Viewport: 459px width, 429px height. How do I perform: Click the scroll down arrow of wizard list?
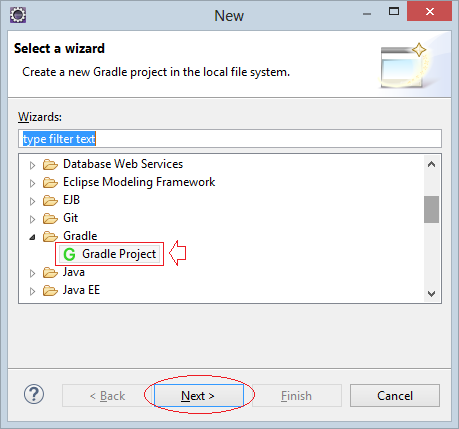coord(431,294)
